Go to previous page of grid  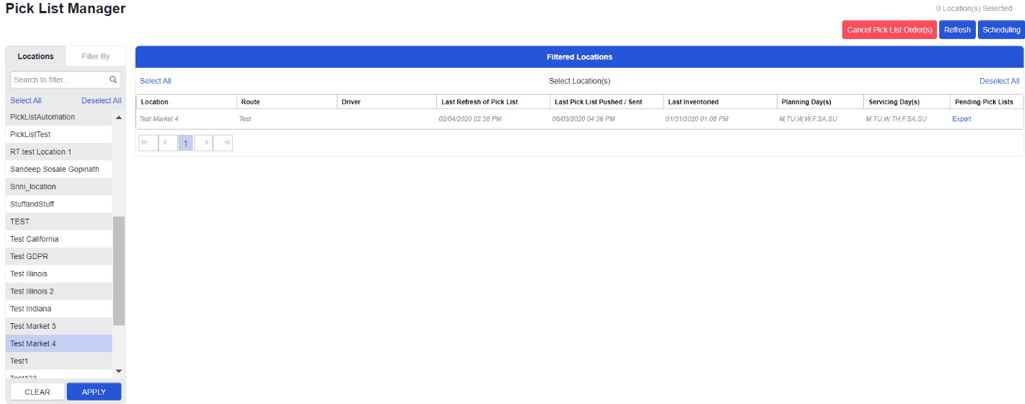pos(166,143)
